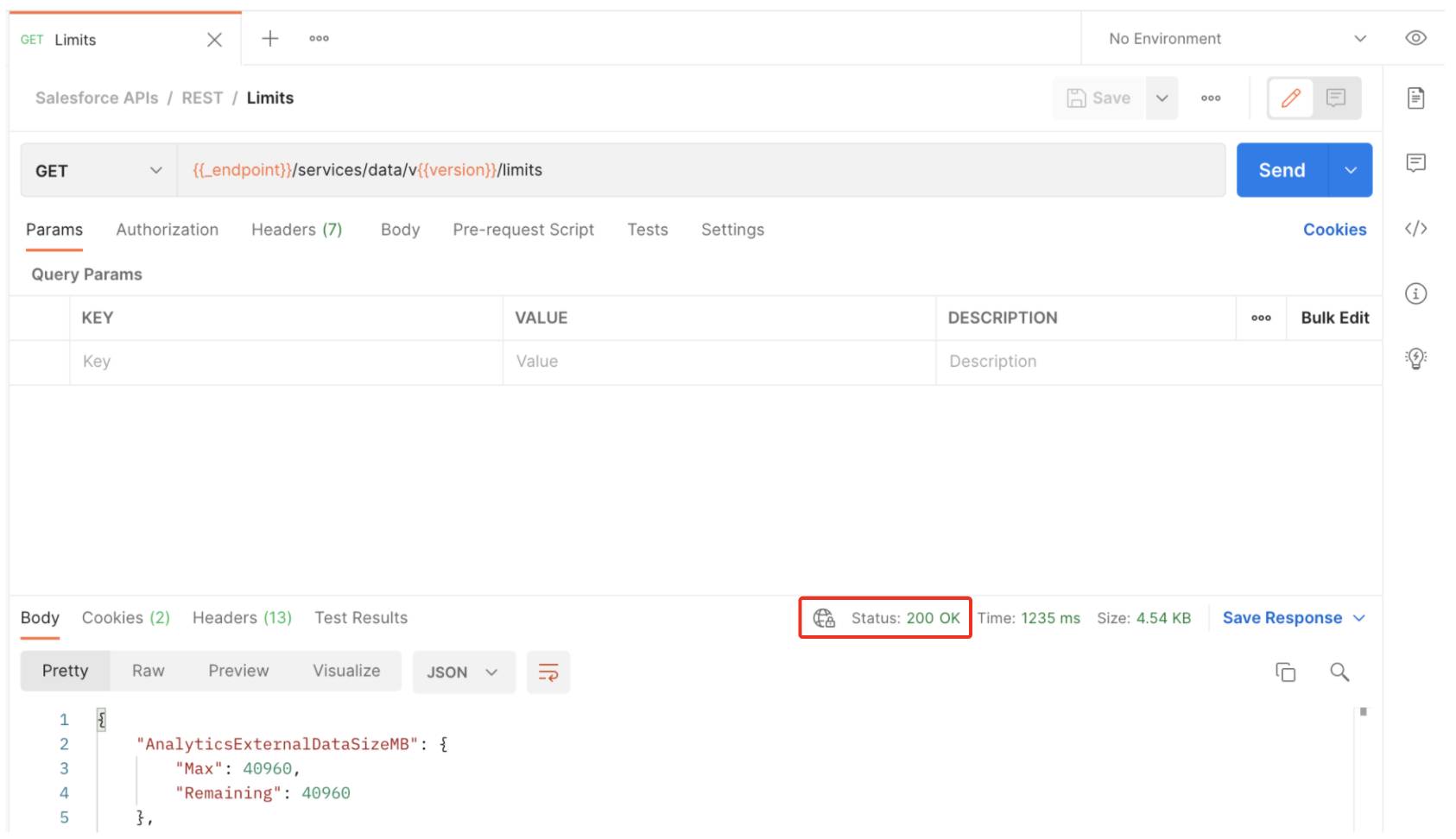
Task: Click Salesforce APIs breadcrumb
Action: tap(97, 98)
